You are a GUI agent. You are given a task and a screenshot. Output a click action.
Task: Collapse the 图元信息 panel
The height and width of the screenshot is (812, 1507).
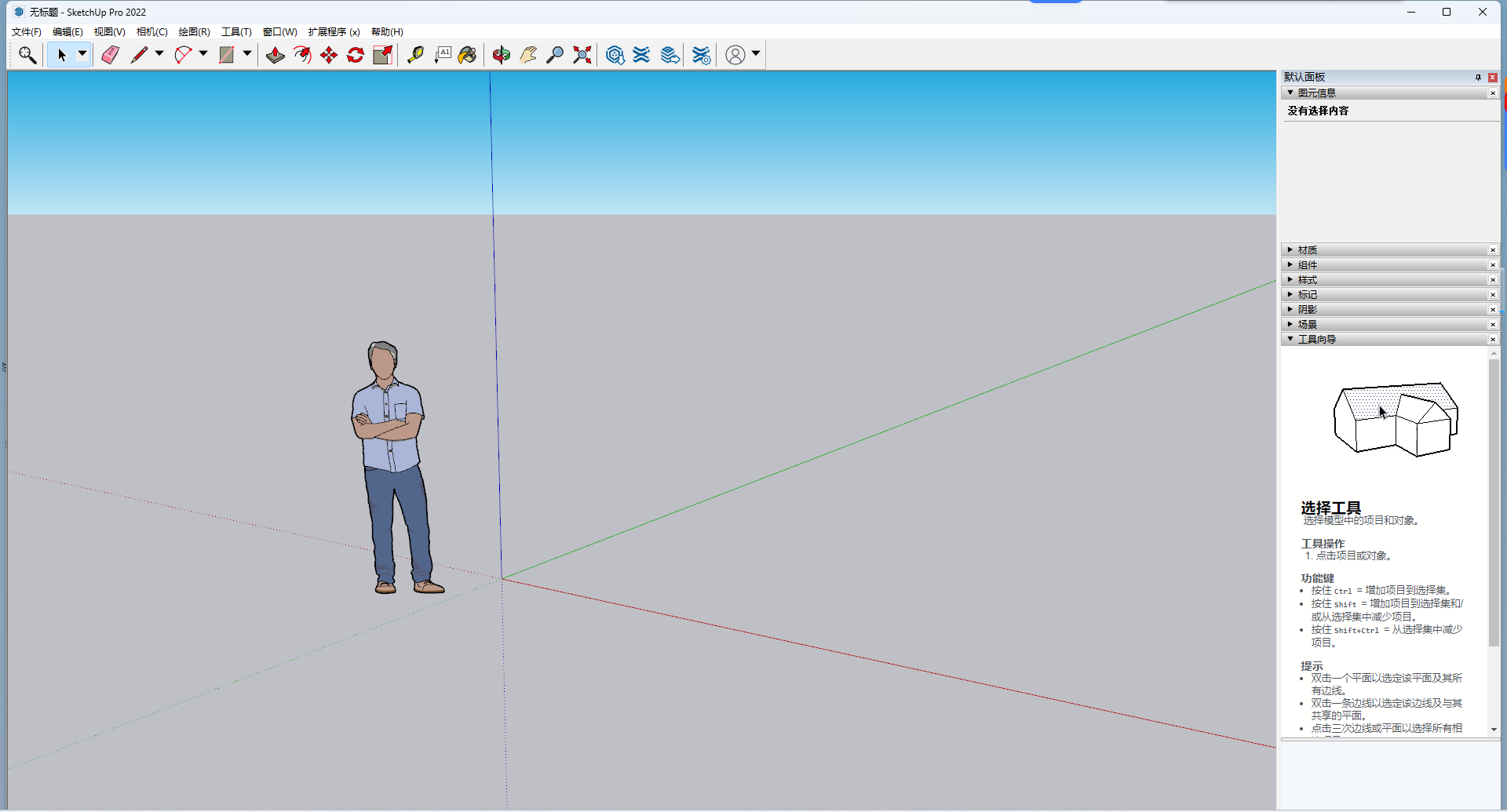[x=1291, y=93]
